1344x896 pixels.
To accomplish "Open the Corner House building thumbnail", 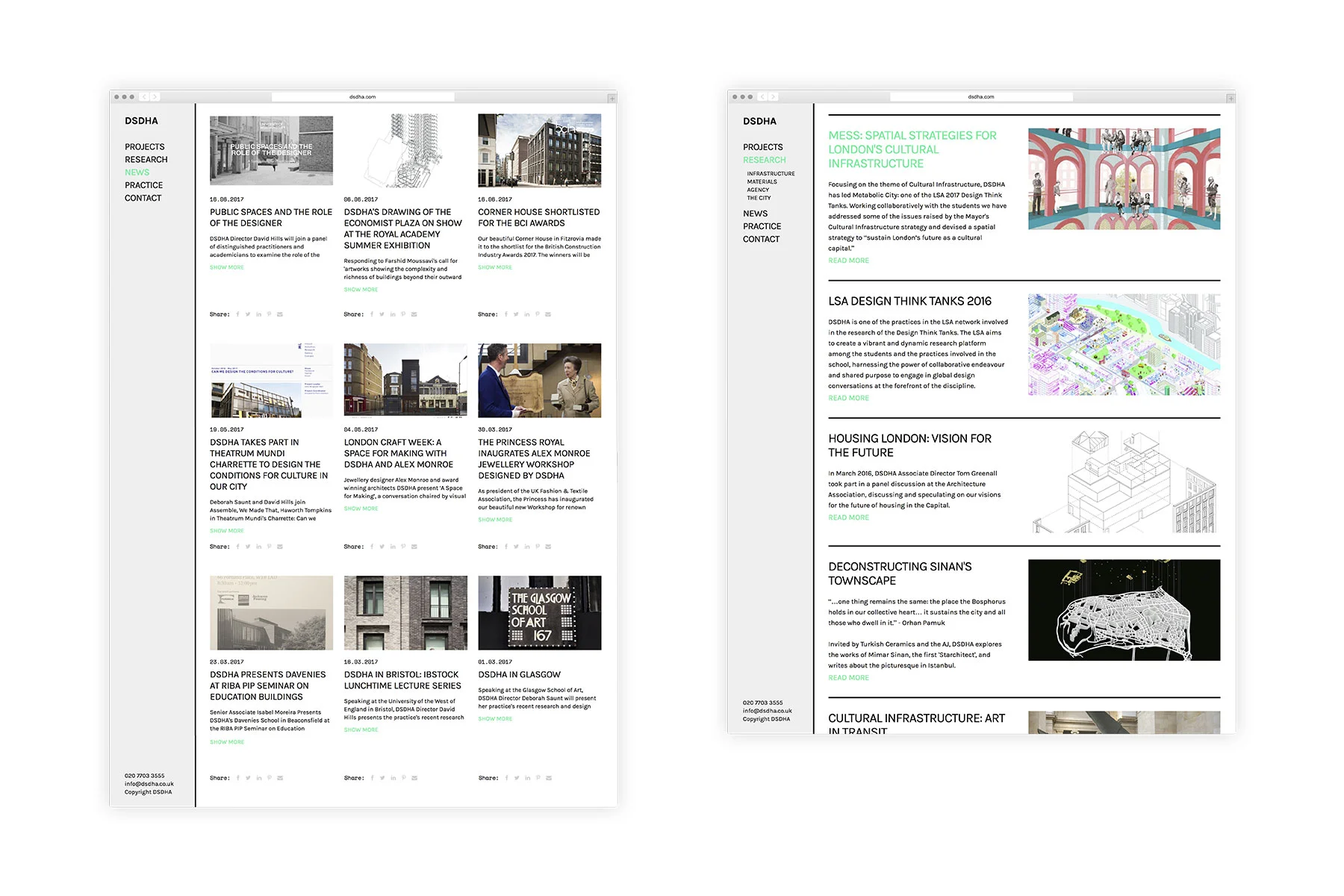I will 540,151.
